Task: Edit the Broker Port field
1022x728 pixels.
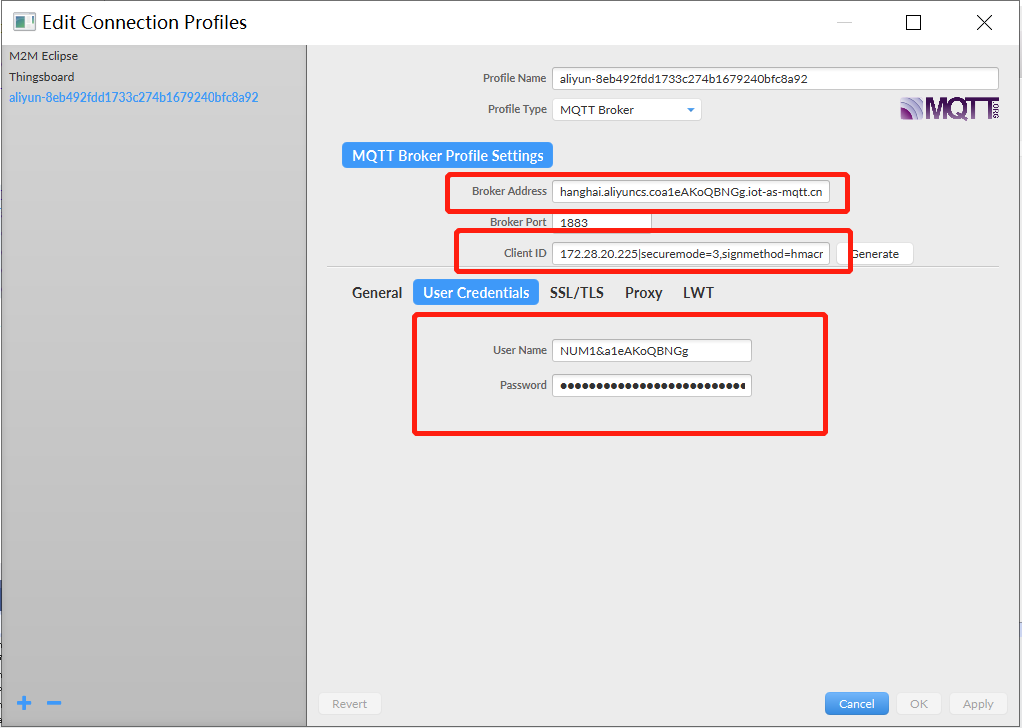Action: [x=602, y=222]
